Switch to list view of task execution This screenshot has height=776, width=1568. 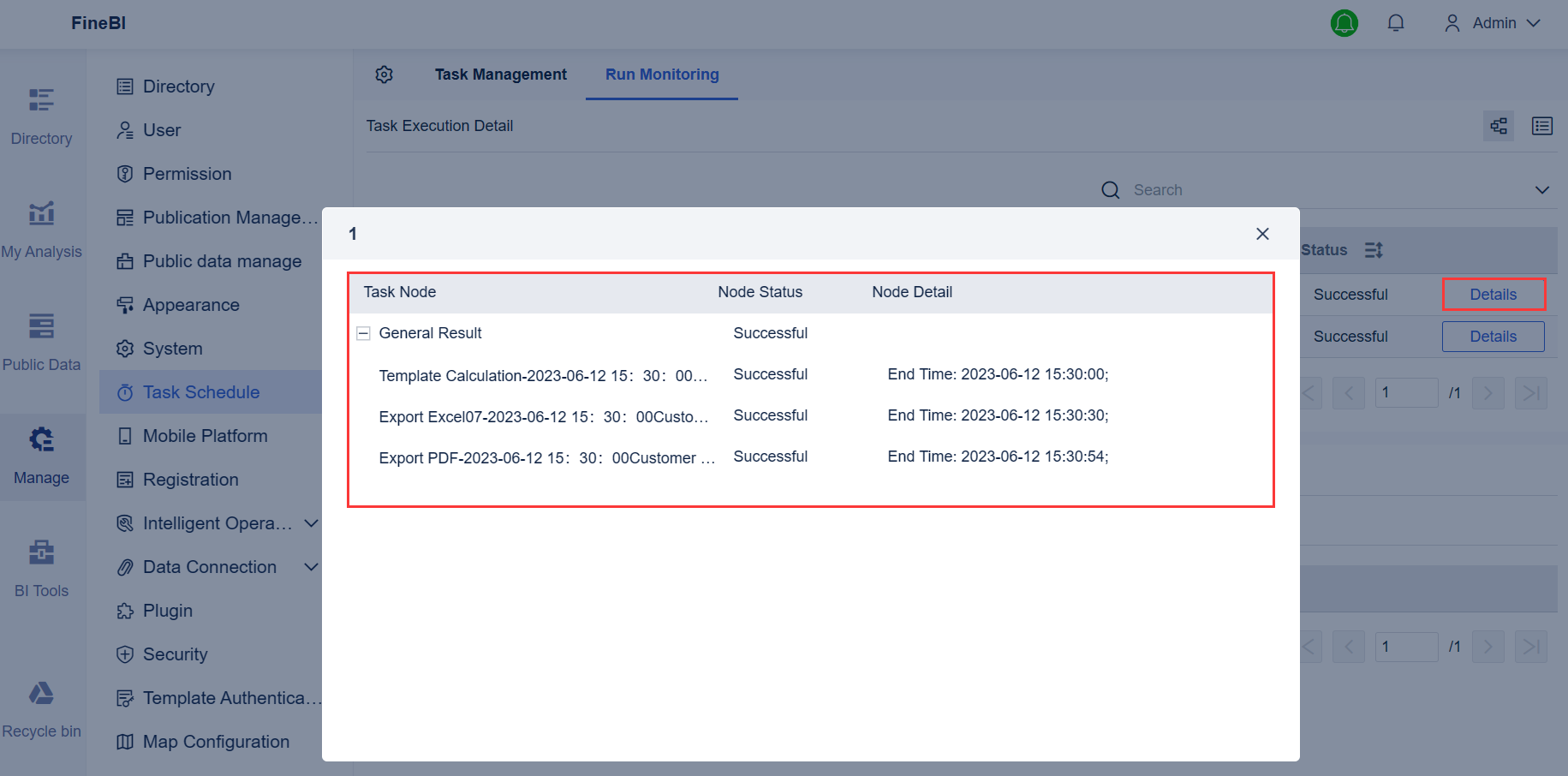tap(1542, 125)
